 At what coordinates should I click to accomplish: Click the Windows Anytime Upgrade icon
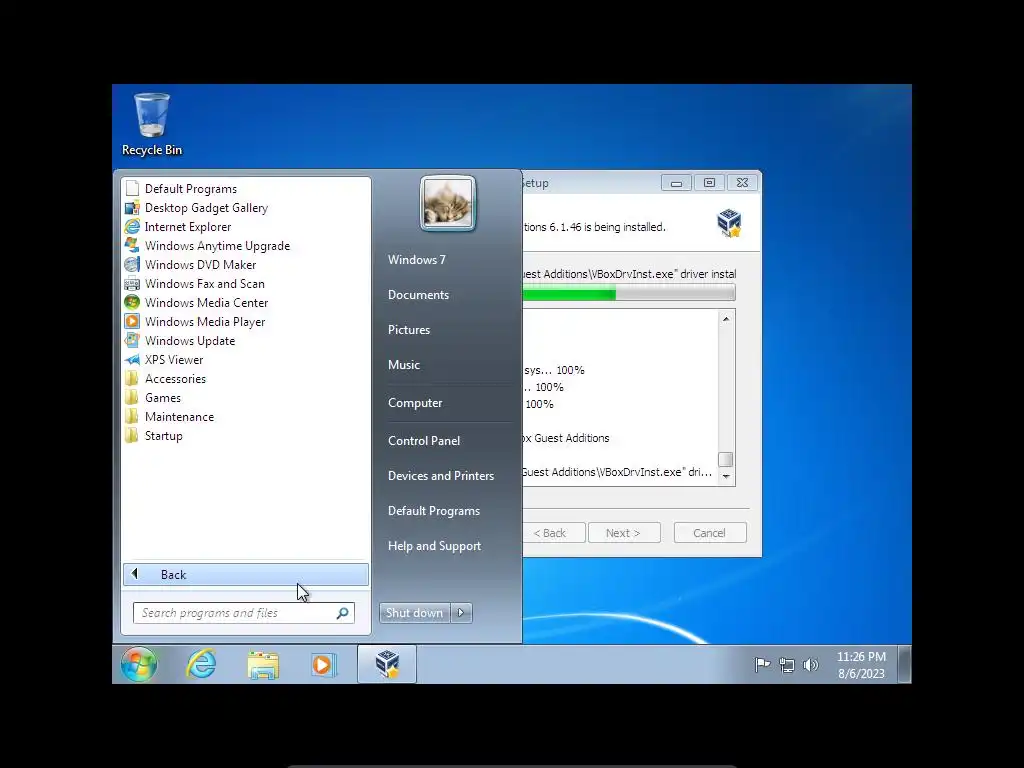(x=132, y=246)
